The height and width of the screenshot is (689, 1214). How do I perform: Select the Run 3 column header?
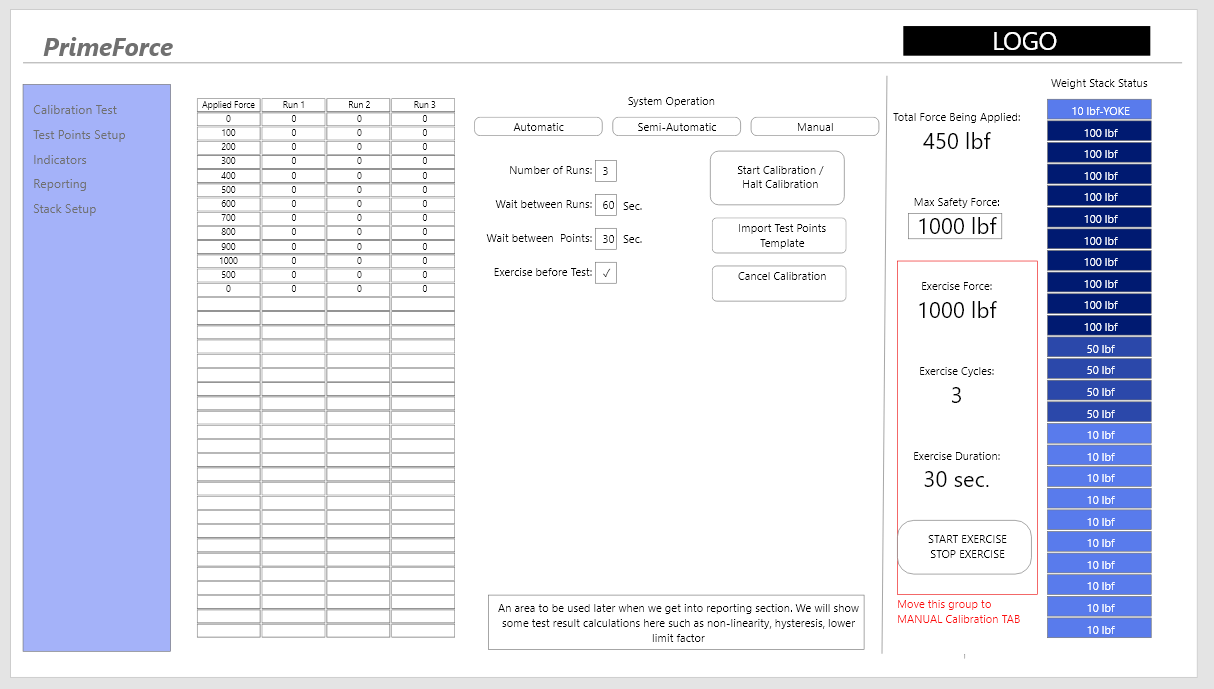click(423, 105)
